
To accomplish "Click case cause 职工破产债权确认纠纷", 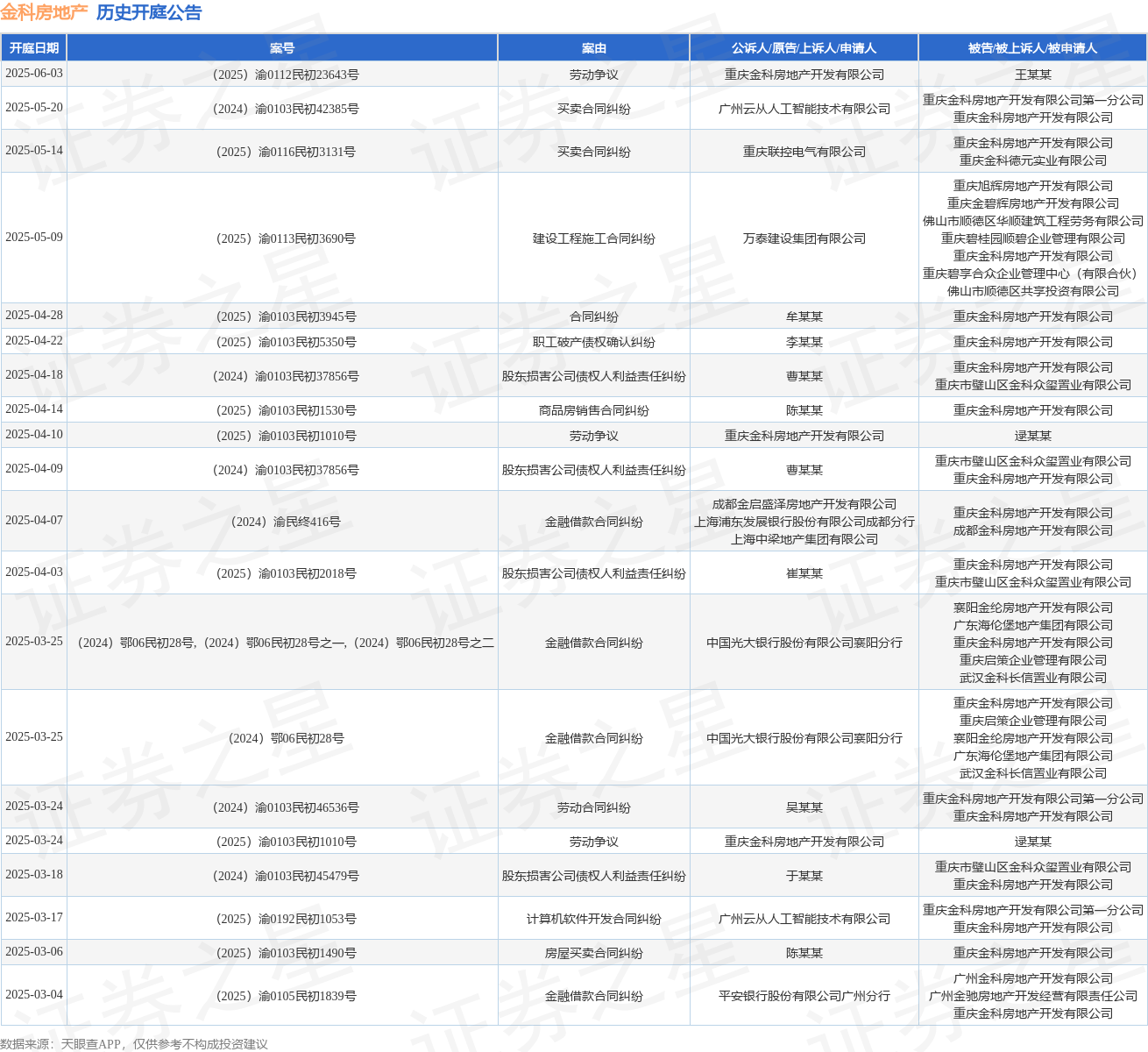I will (x=594, y=342).
